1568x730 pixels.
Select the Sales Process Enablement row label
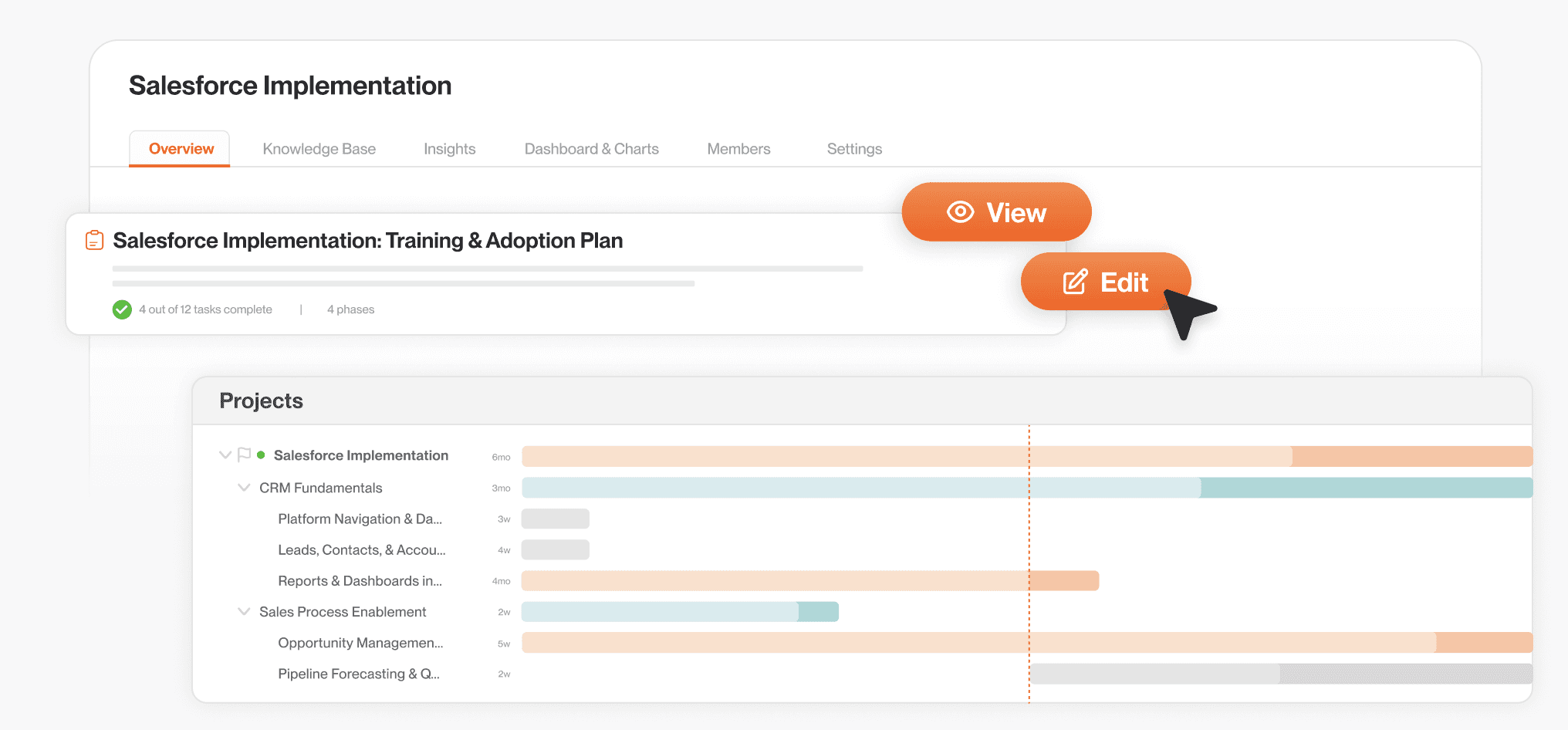tap(343, 612)
